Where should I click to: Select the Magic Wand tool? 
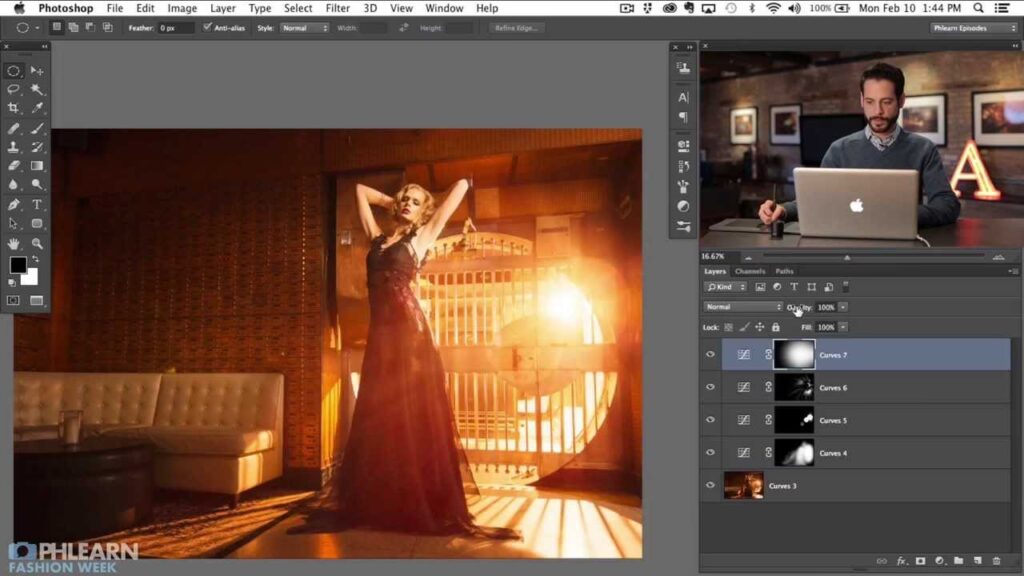37,89
